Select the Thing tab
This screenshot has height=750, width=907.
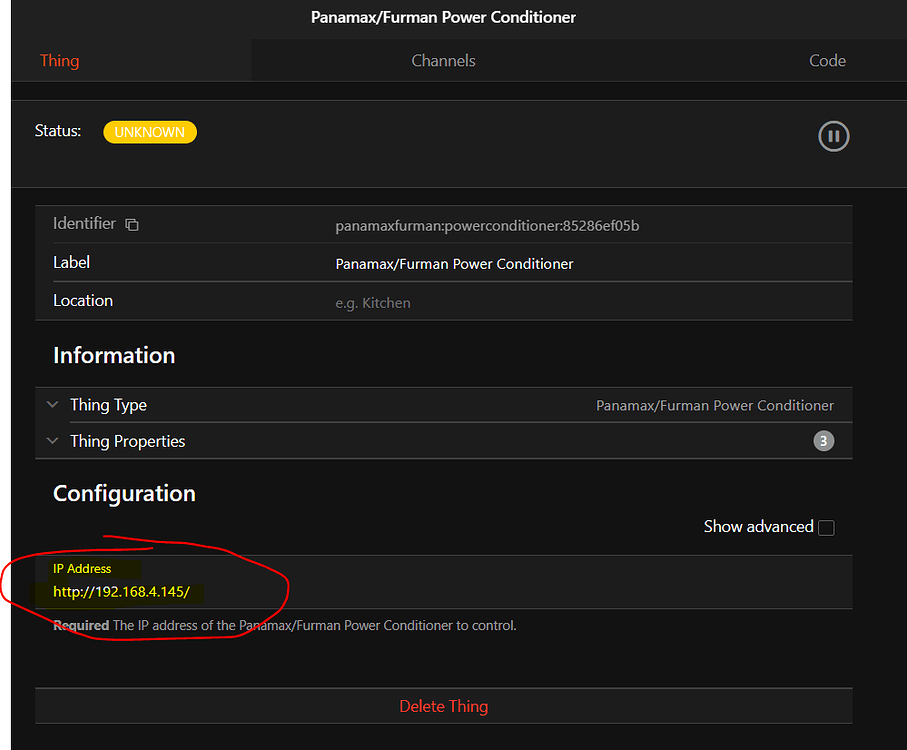59,60
